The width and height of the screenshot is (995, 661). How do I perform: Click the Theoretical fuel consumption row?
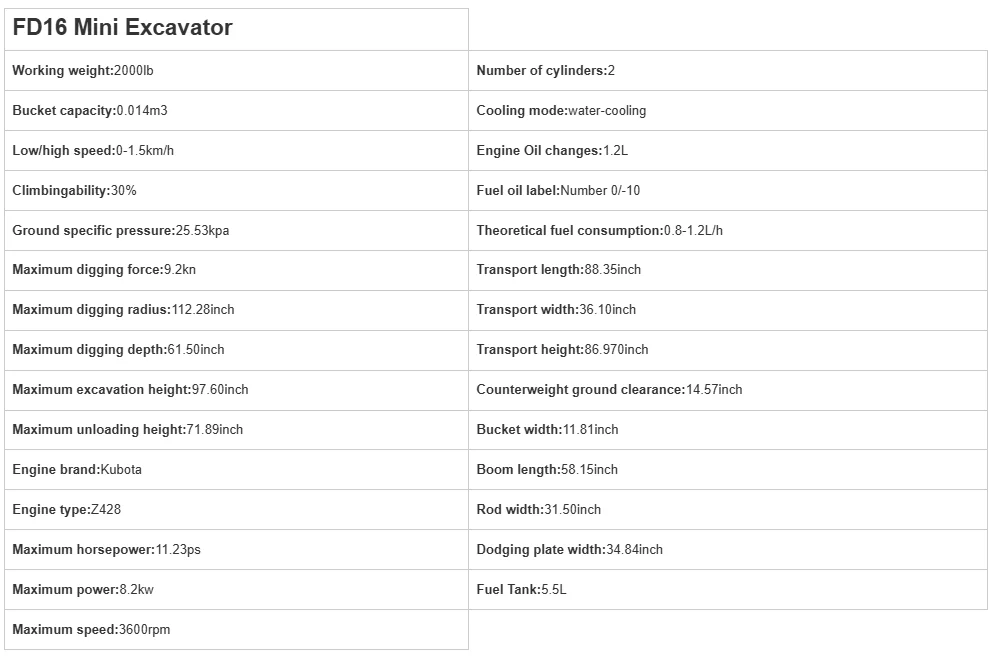click(600, 231)
